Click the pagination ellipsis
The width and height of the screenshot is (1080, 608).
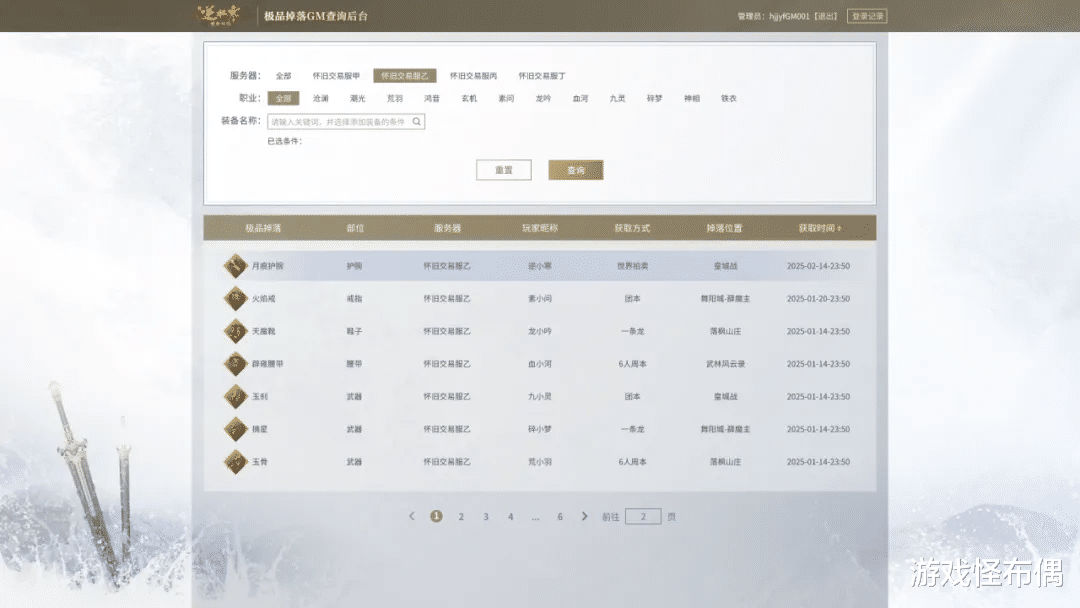tap(535, 518)
